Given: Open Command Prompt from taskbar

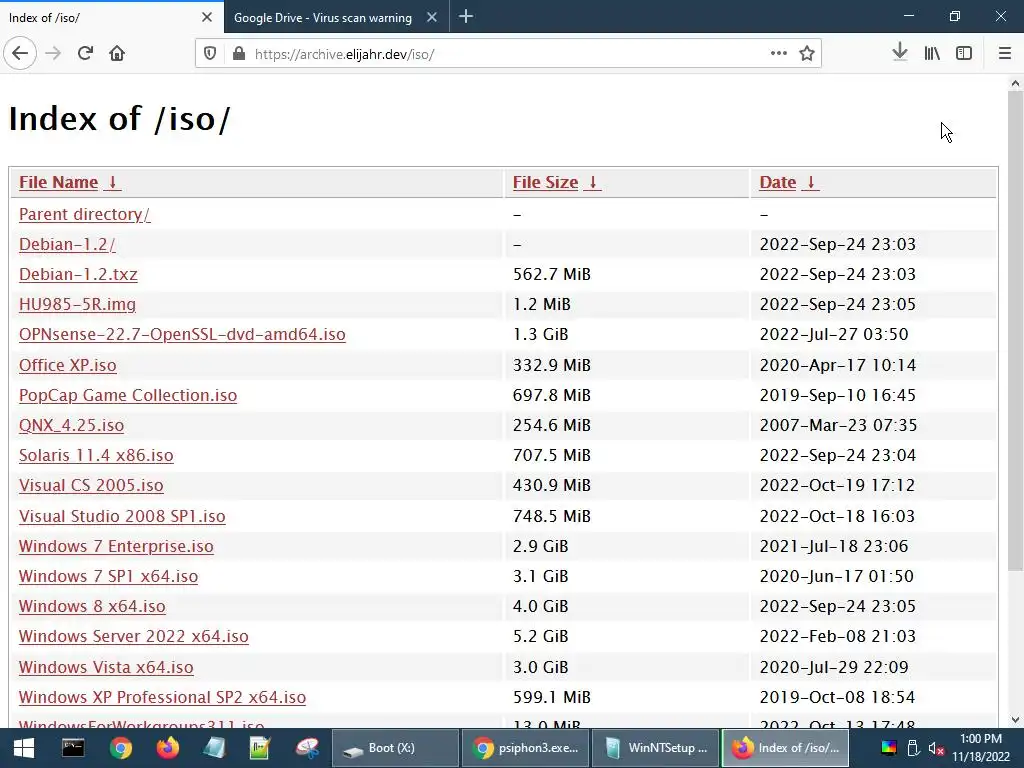Looking at the screenshot, I should tap(72, 748).
